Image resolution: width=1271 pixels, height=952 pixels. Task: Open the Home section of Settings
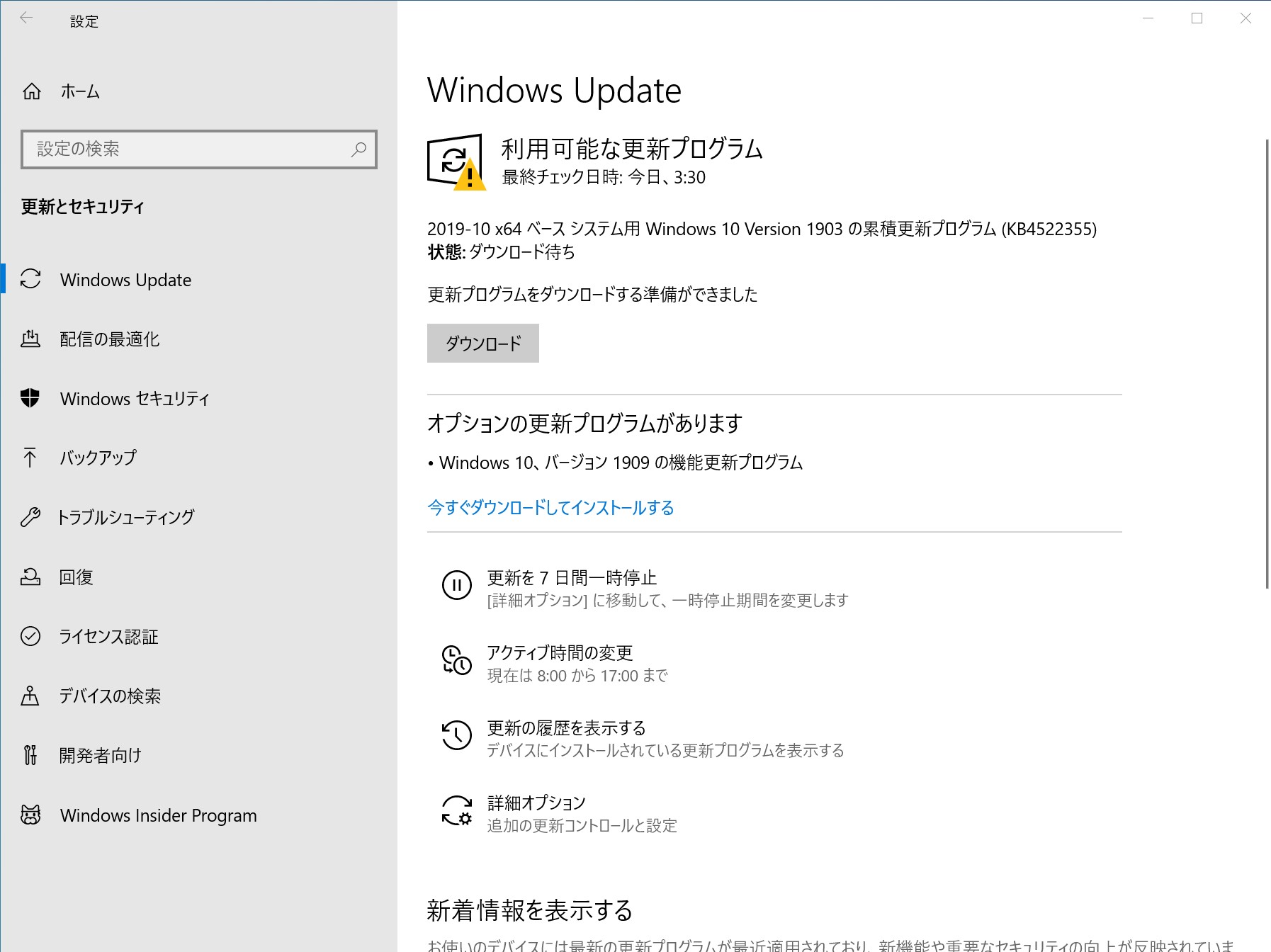[x=79, y=91]
